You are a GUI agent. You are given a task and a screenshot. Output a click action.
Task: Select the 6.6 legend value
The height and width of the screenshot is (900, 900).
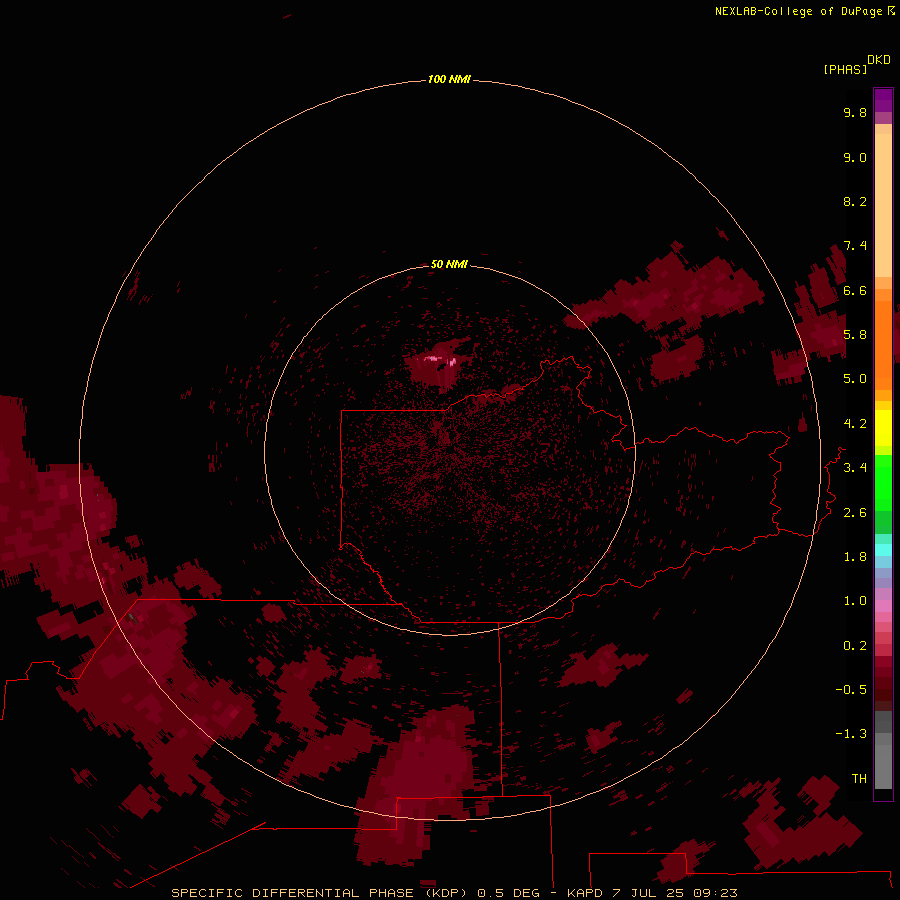855,290
